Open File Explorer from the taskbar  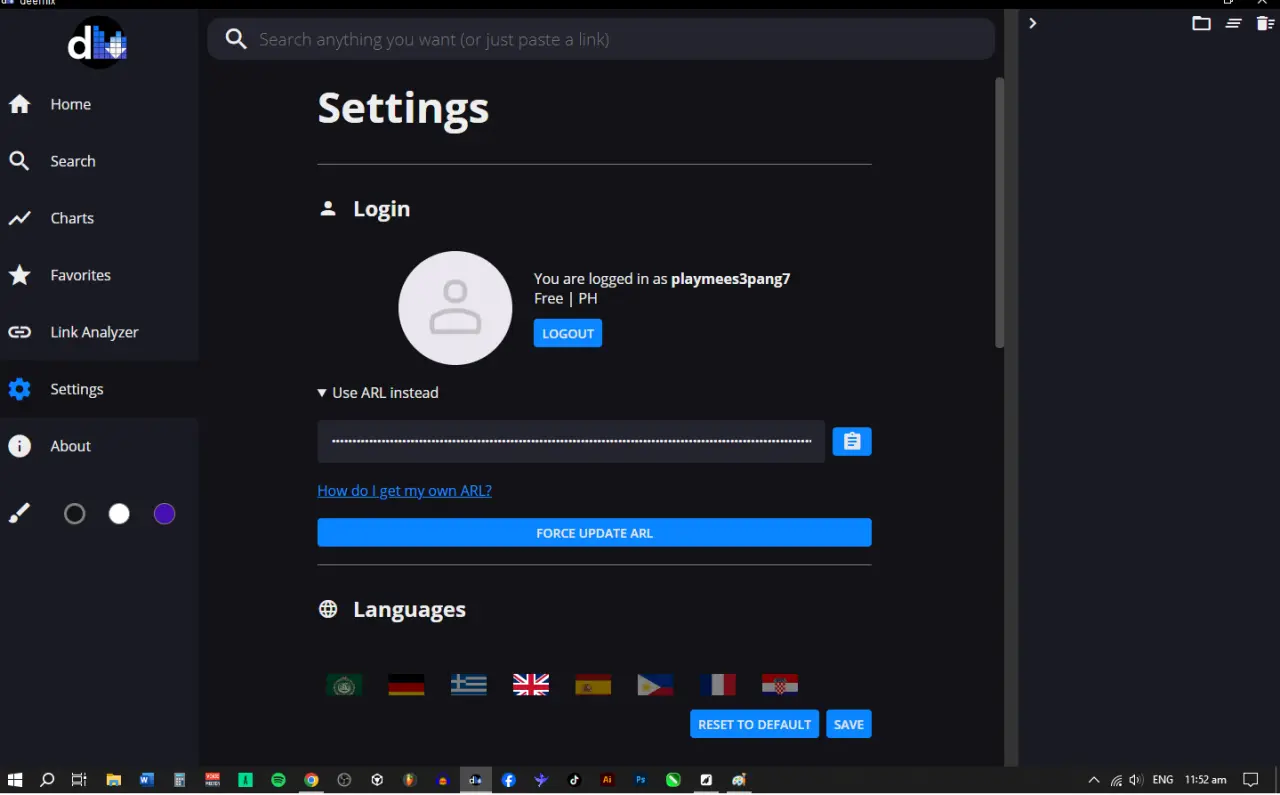click(113, 780)
